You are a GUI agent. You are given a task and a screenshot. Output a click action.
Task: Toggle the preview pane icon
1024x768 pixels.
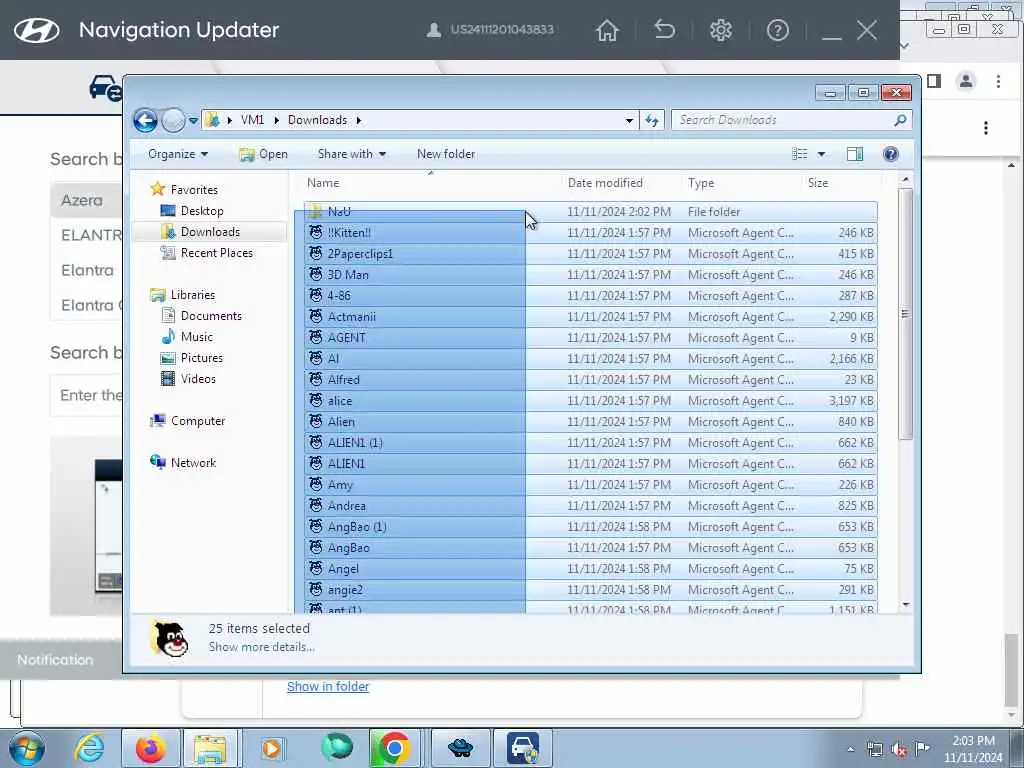pos(855,154)
